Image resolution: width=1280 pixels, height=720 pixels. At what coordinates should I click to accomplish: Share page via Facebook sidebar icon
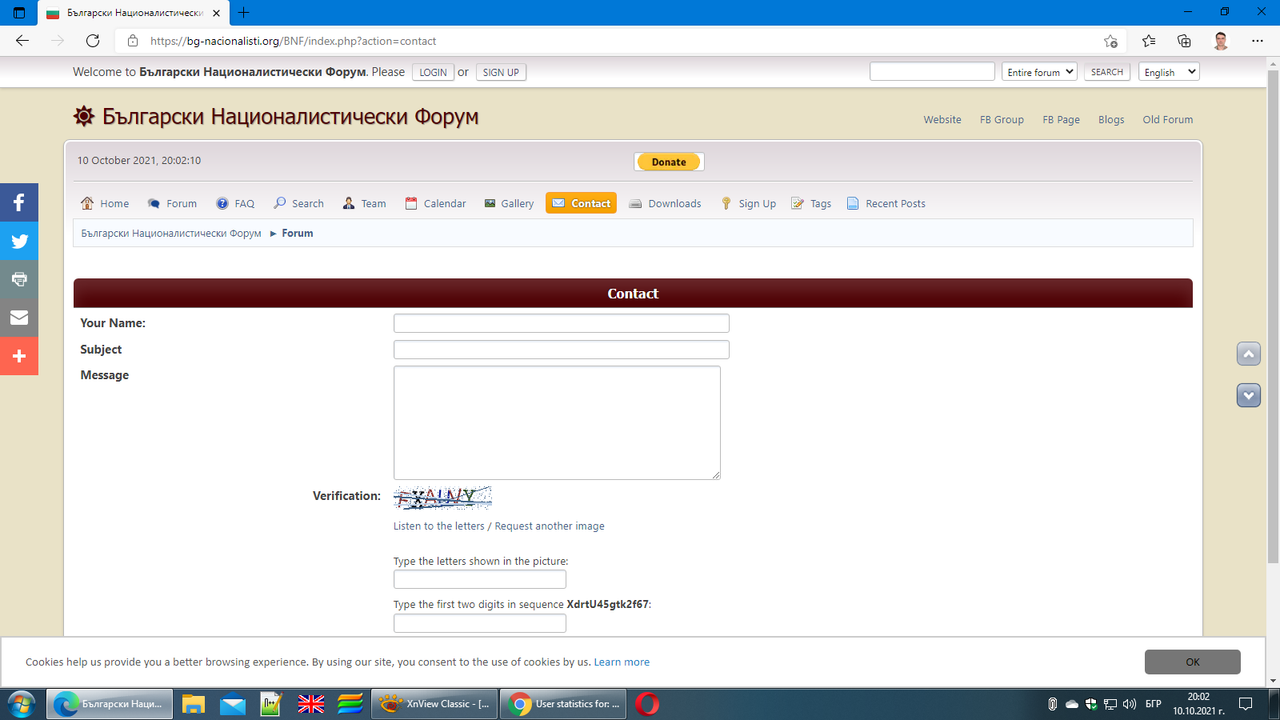pos(19,202)
